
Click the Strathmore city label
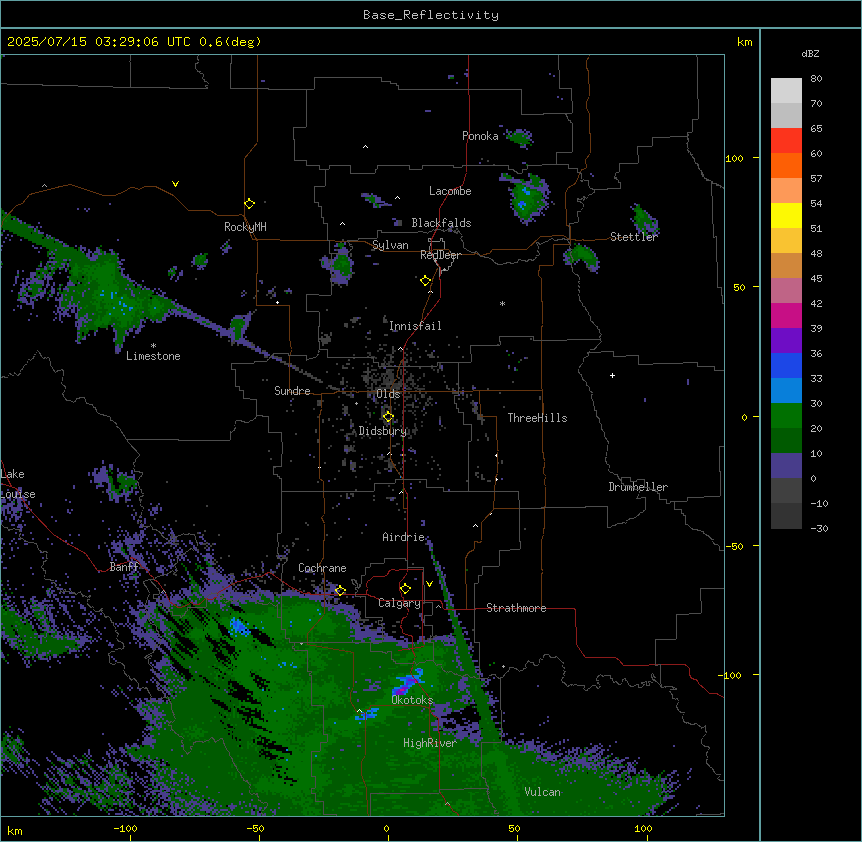click(x=516, y=608)
